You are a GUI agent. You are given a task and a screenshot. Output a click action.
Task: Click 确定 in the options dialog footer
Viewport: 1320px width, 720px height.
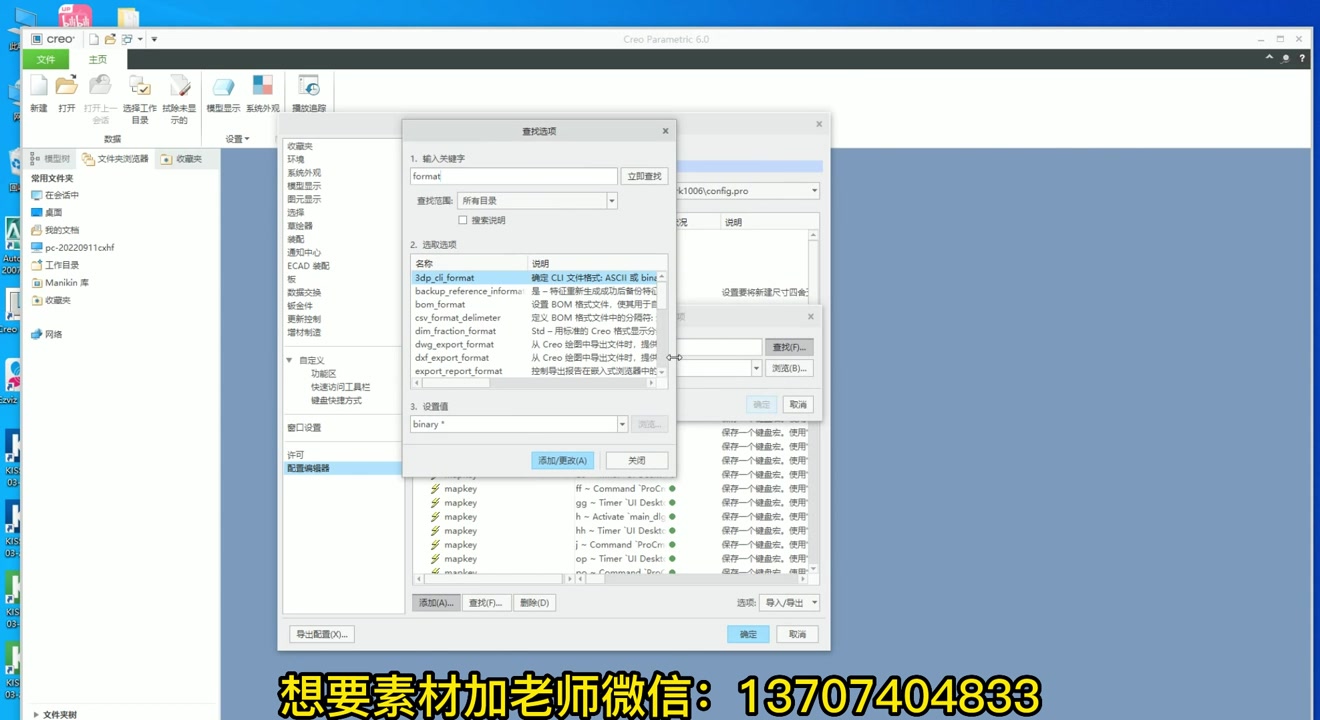pyautogui.click(x=748, y=634)
